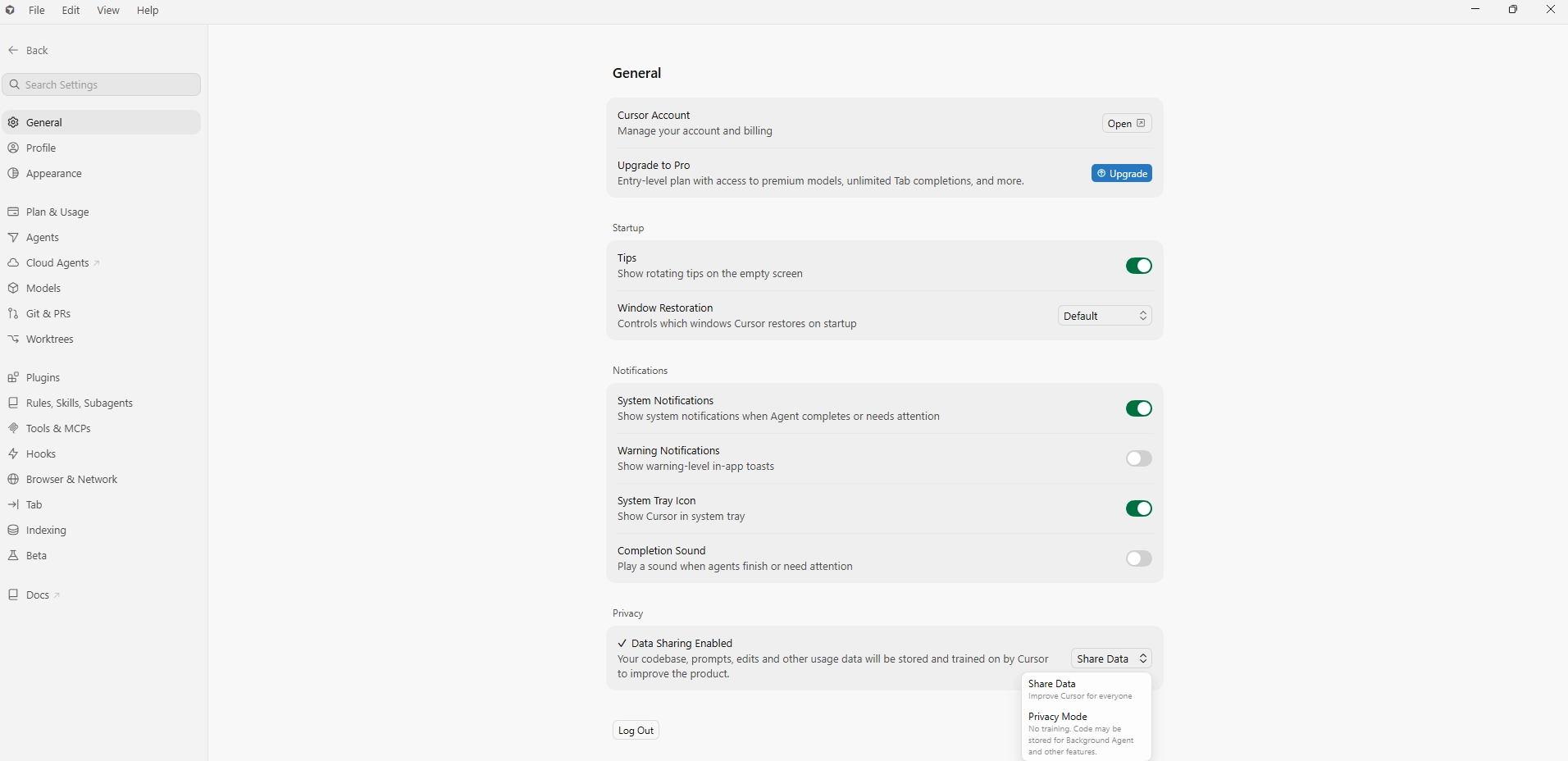Click the Tab arrow icon in sidebar
The image size is (1568, 761).
point(13,504)
